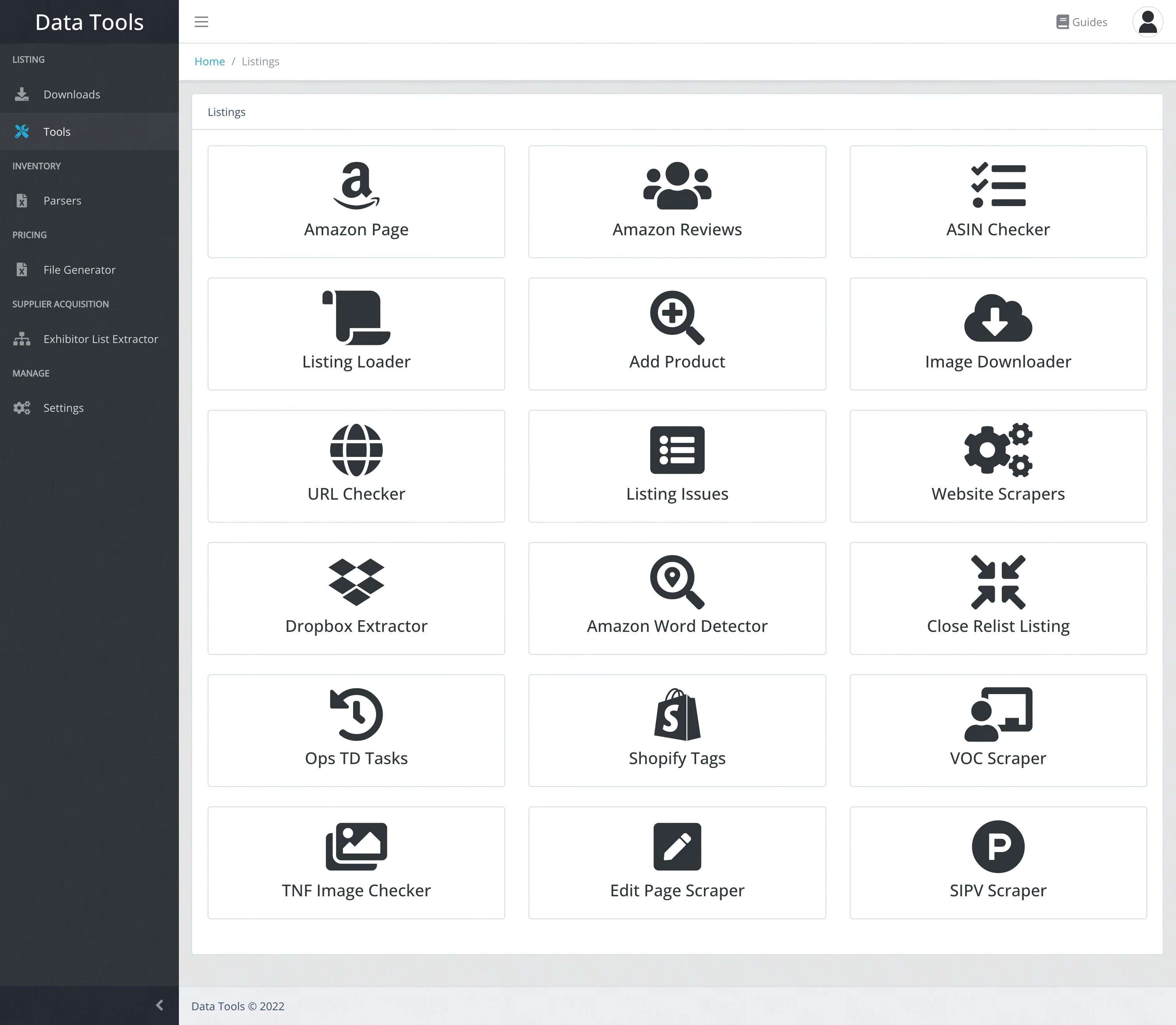1176x1025 pixels.
Task: Click the Add Product label
Action: (677, 362)
